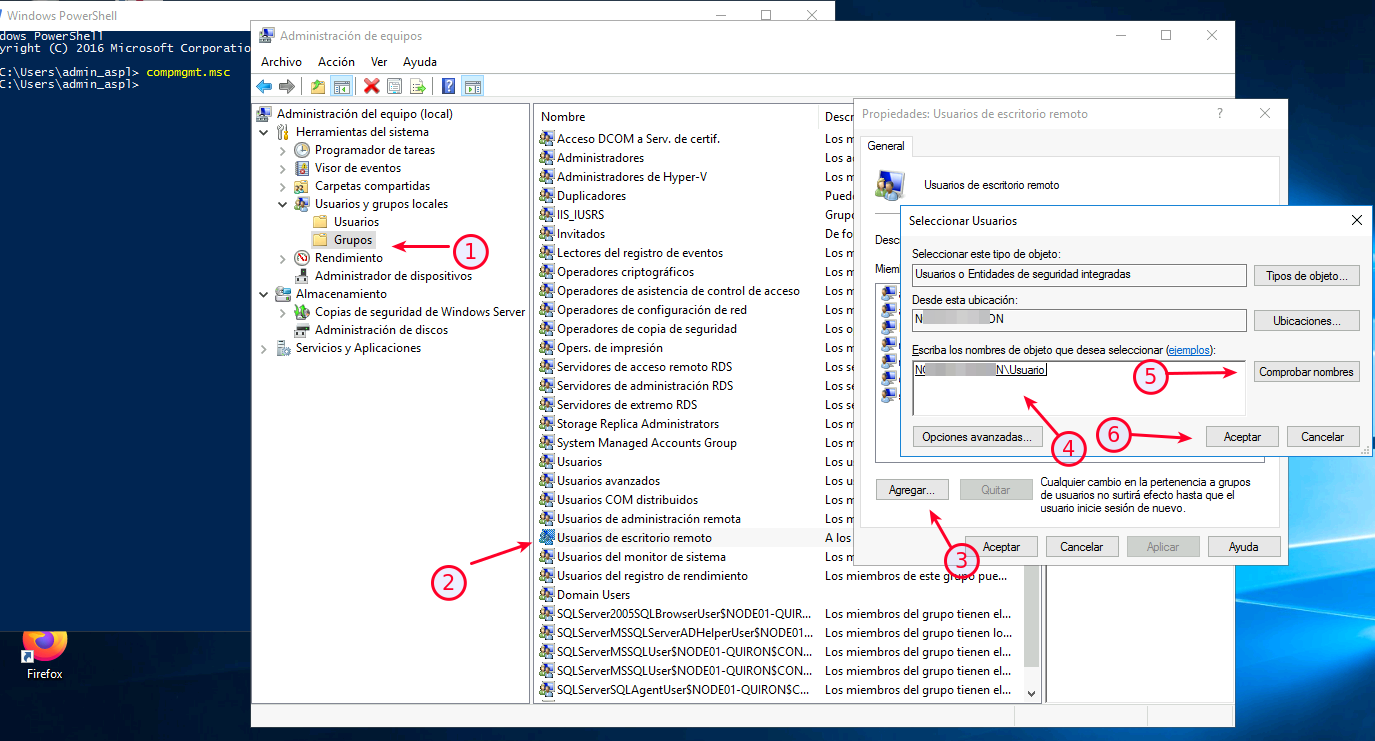The height and width of the screenshot is (741, 1375).
Task: Click the red X delete icon
Action: tap(371, 87)
